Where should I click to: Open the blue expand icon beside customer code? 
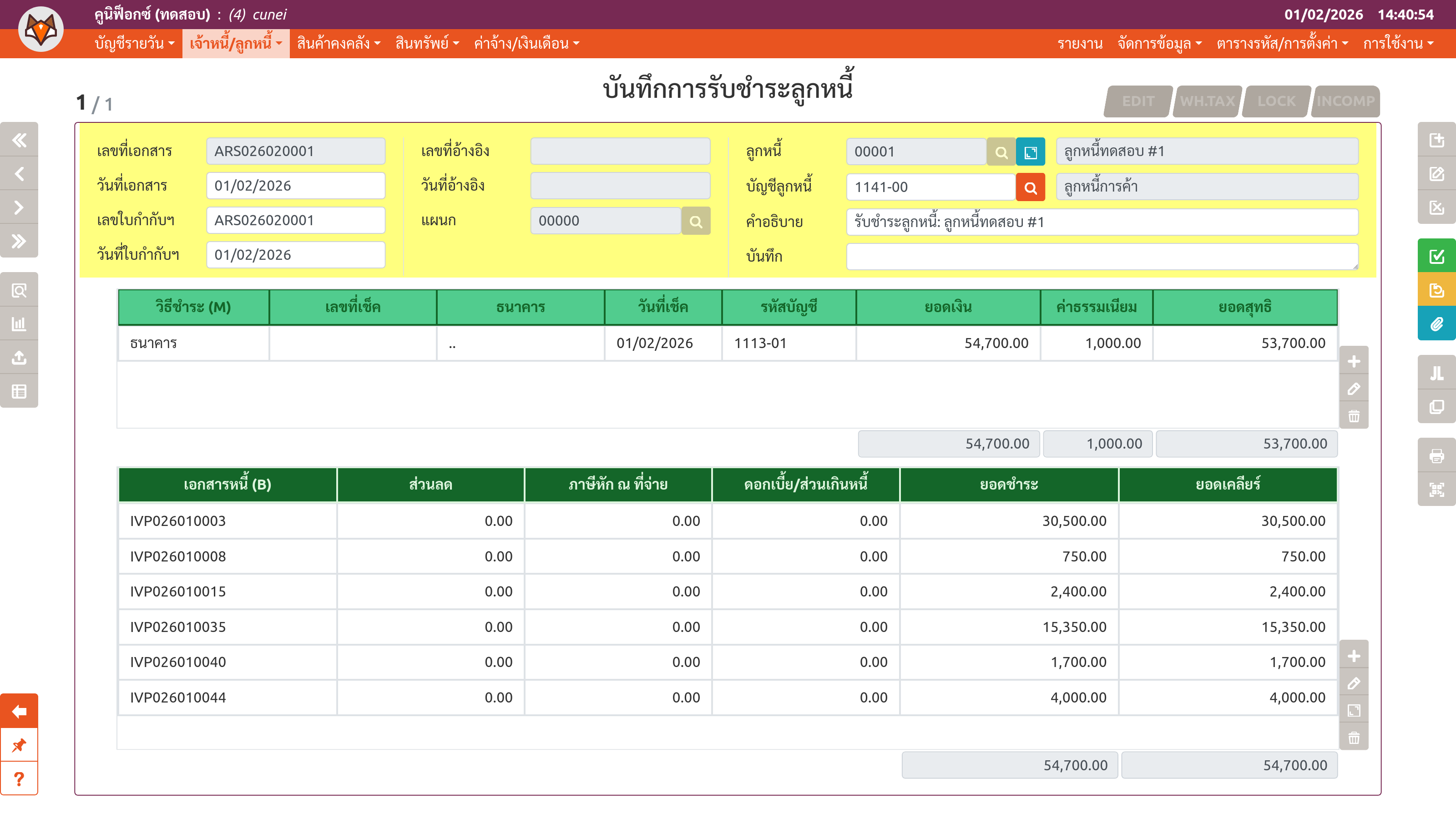(x=1031, y=152)
